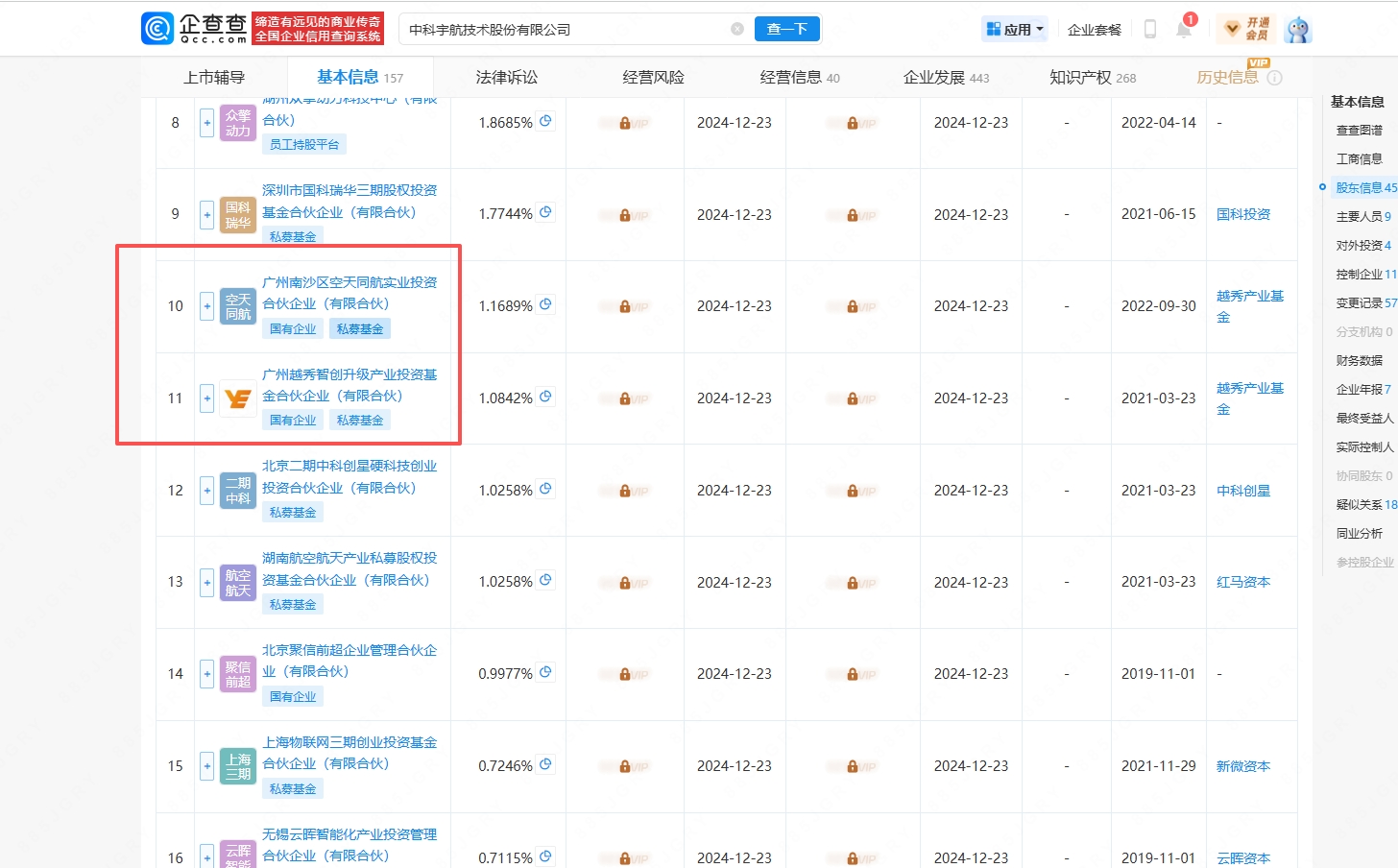1398x868 pixels.
Task: Expand row 12 北京二期中科 details
Action: [x=206, y=491]
